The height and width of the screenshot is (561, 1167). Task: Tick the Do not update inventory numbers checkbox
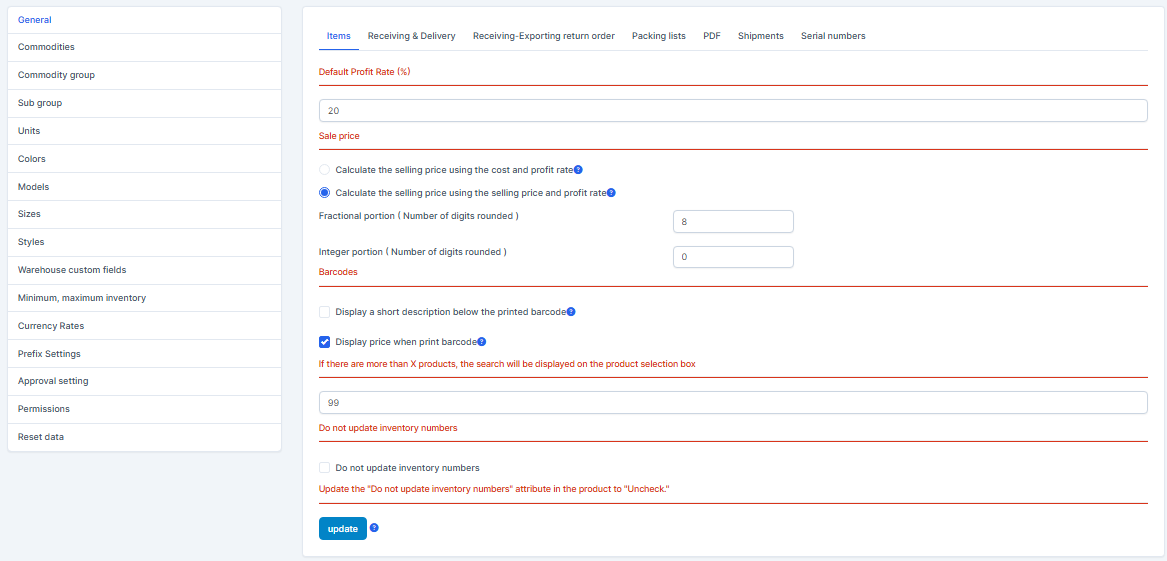[324, 467]
